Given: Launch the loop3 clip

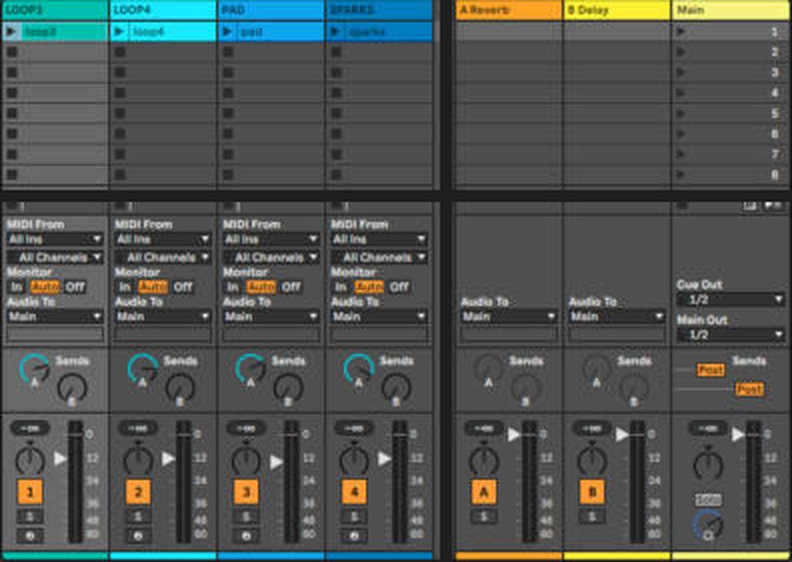Looking at the screenshot, I should coord(11,32).
